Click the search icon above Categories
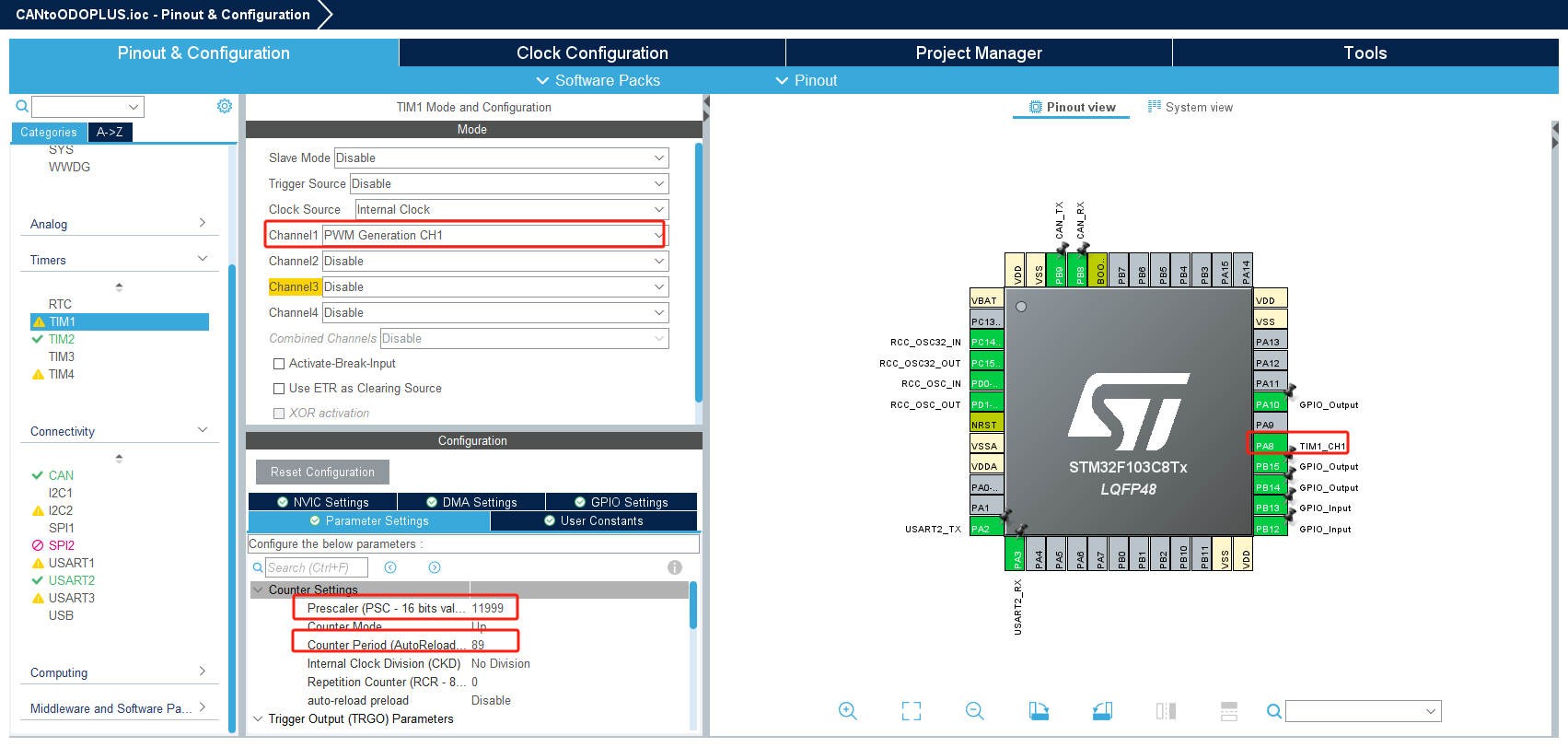 (x=22, y=107)
